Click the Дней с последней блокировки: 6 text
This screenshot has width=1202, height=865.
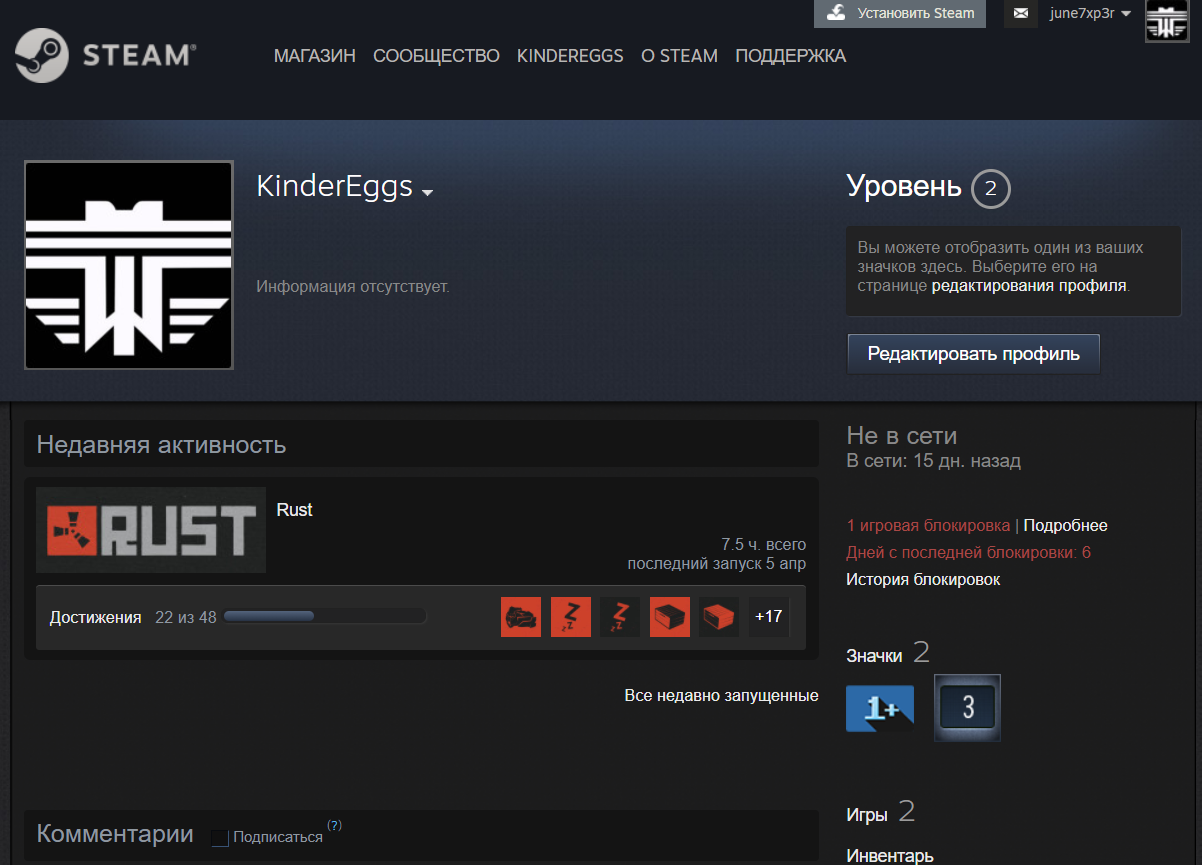(969, 552)
